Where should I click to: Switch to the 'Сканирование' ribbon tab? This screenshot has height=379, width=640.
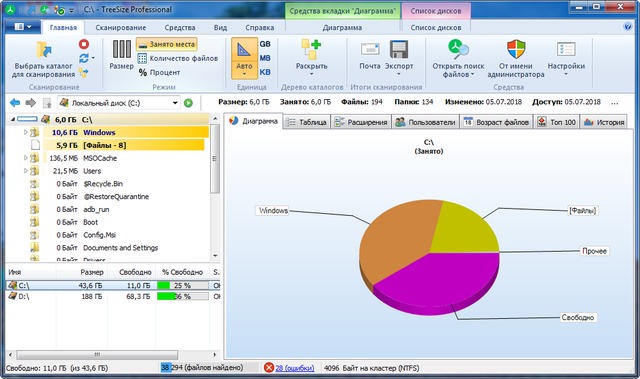pos(120,28)
